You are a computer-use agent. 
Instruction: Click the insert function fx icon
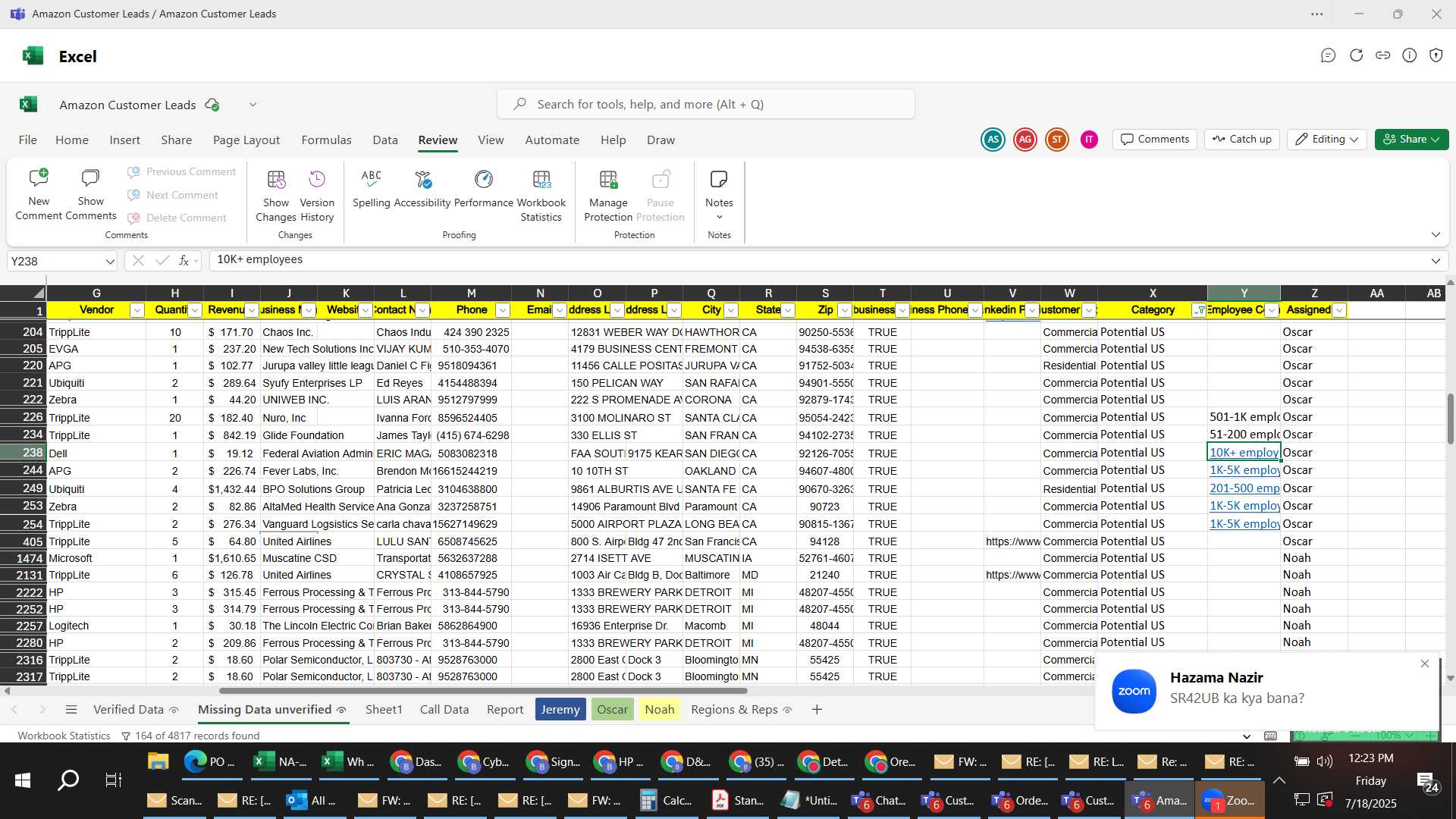pyautogui.click(x=184, y=260)
